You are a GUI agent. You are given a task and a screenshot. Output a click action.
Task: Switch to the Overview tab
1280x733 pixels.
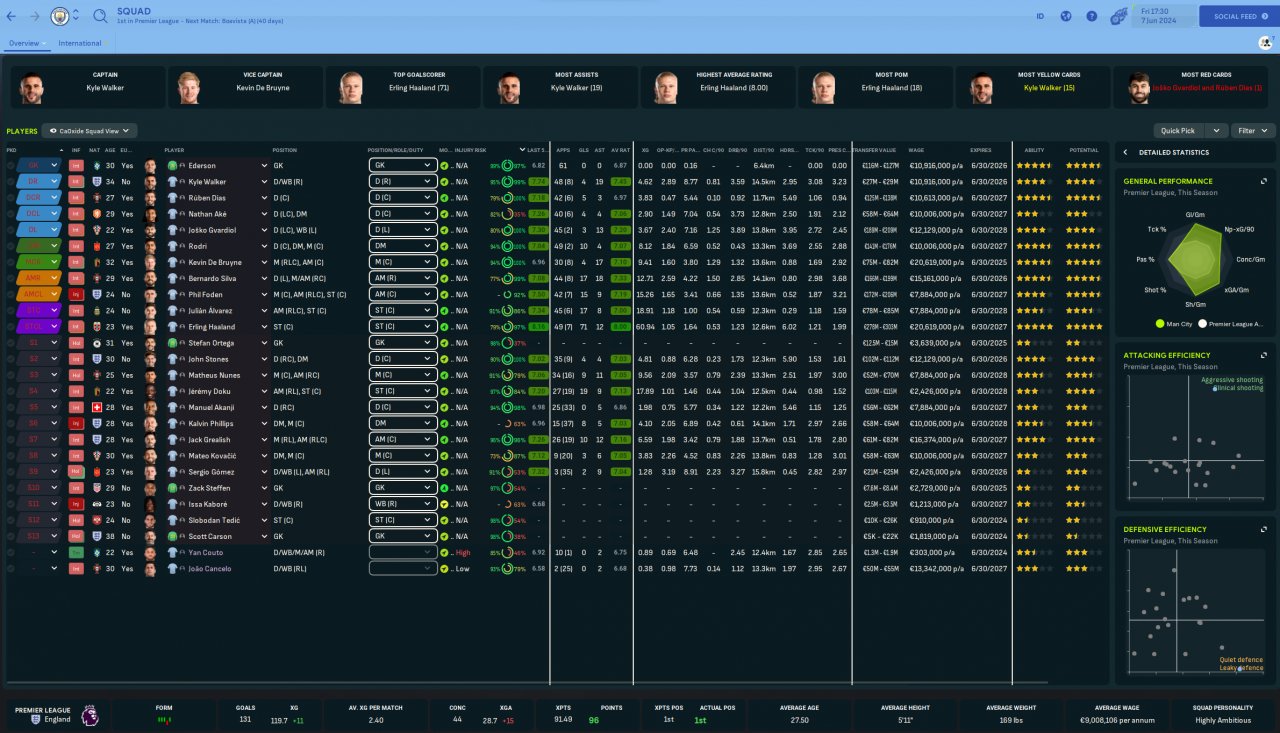24,43
